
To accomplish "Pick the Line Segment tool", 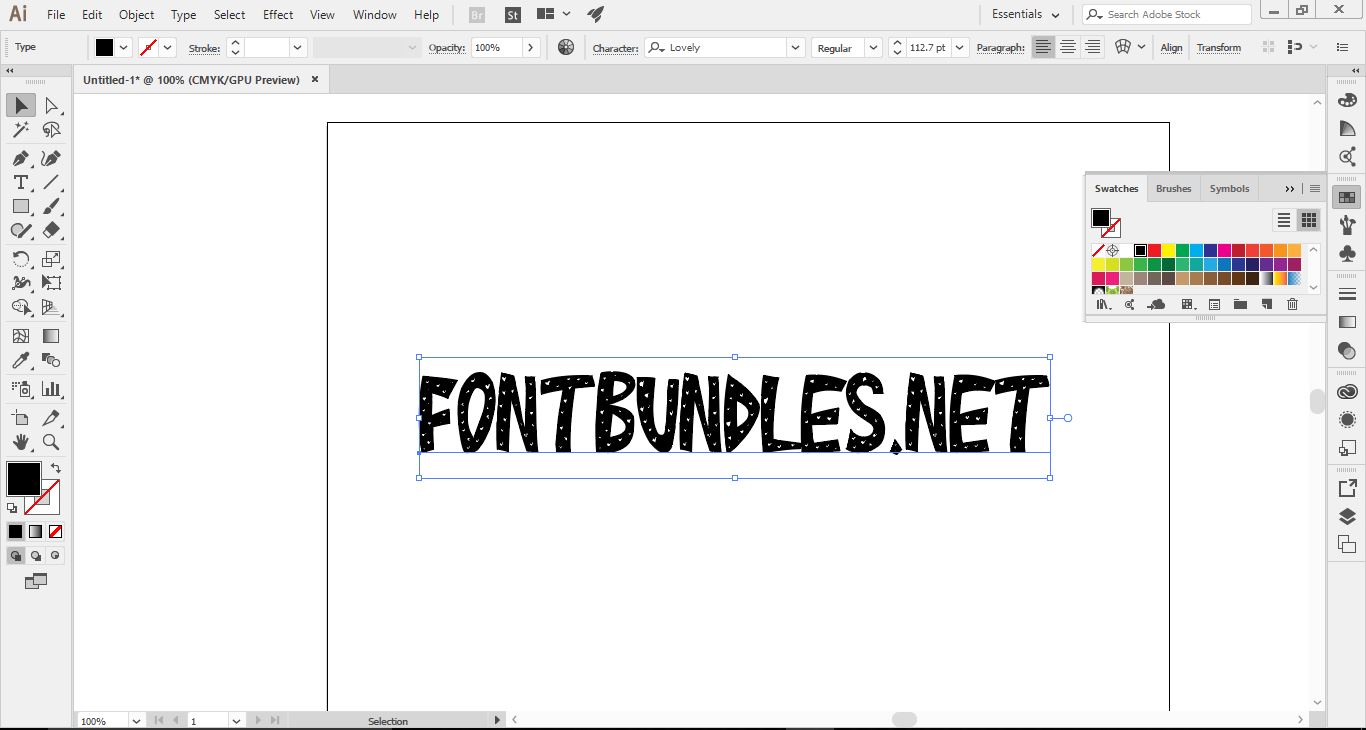I will 51,182.
